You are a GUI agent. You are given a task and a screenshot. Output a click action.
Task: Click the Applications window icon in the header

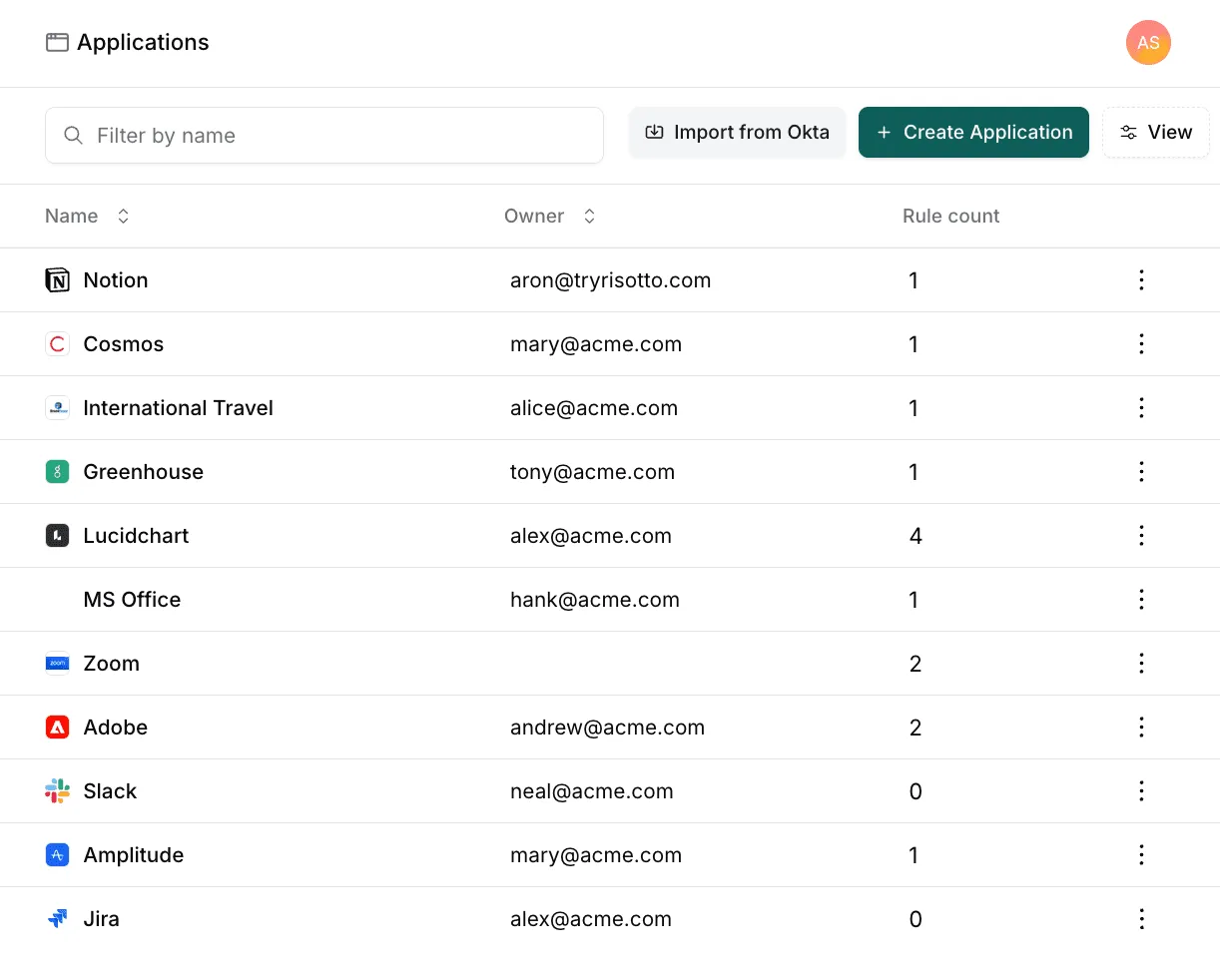coord(57,42)
